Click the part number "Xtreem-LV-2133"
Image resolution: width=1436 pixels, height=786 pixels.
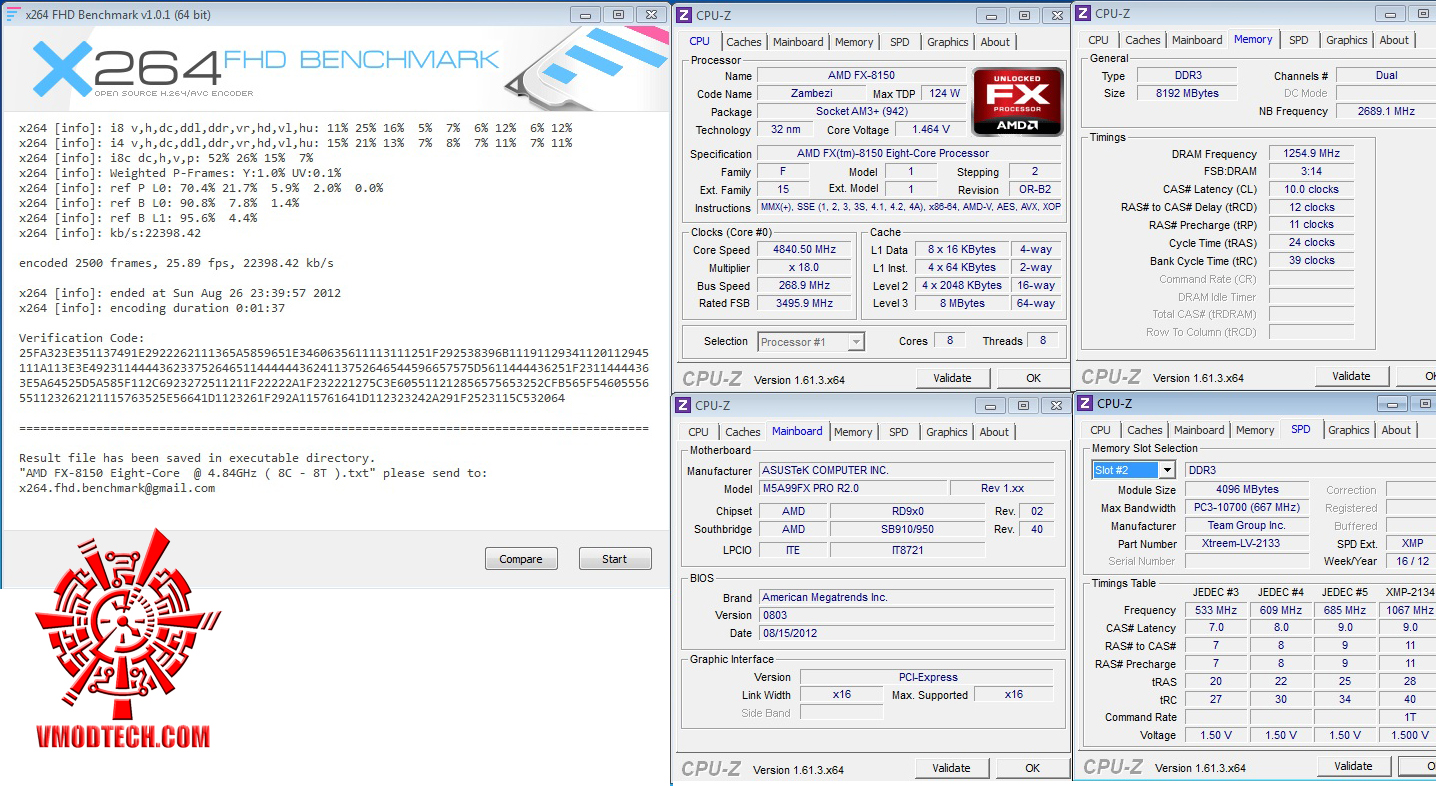click(x=1247, y=544)
